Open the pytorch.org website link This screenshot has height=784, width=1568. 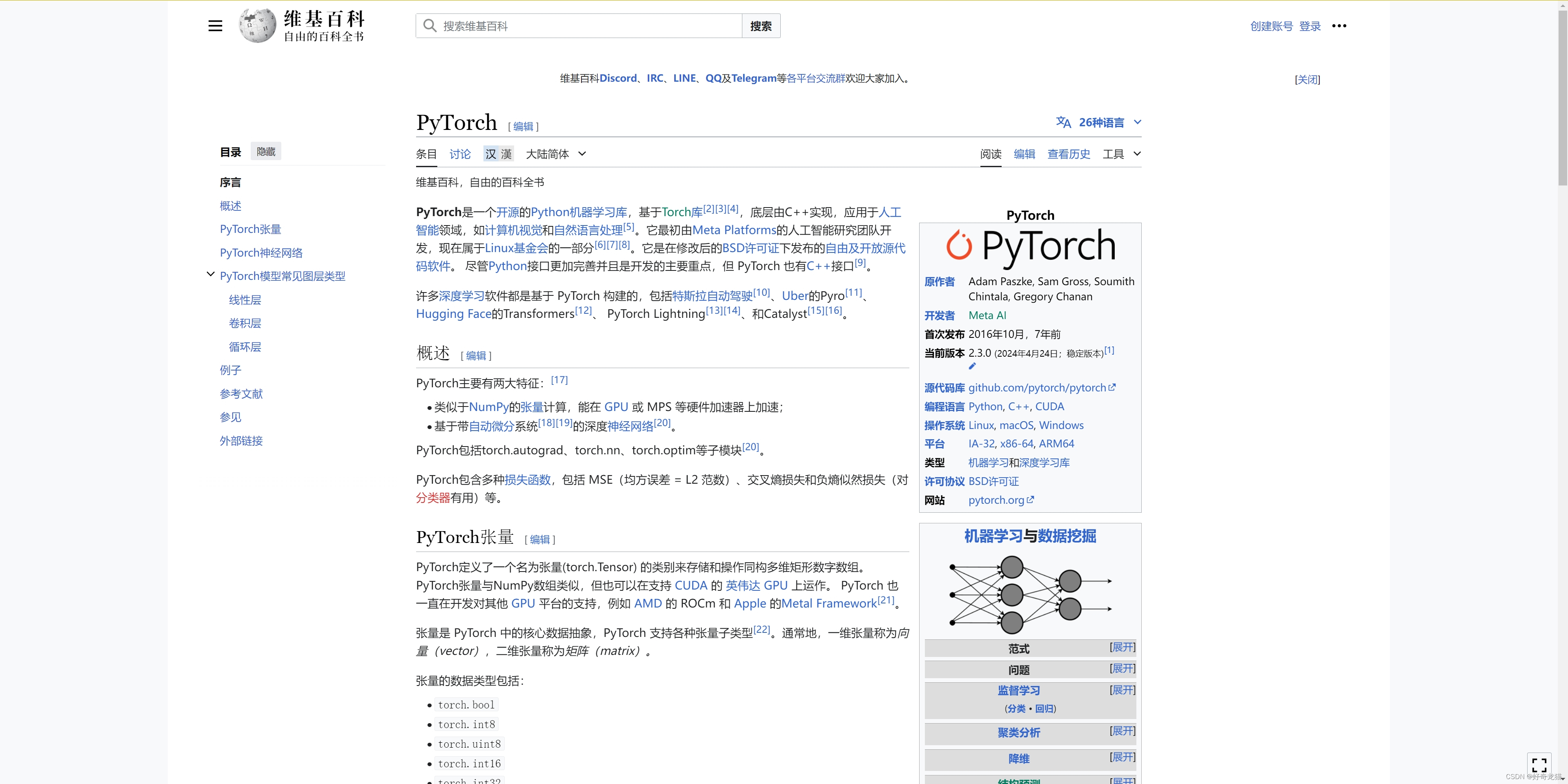click(x=1001, y=500)
